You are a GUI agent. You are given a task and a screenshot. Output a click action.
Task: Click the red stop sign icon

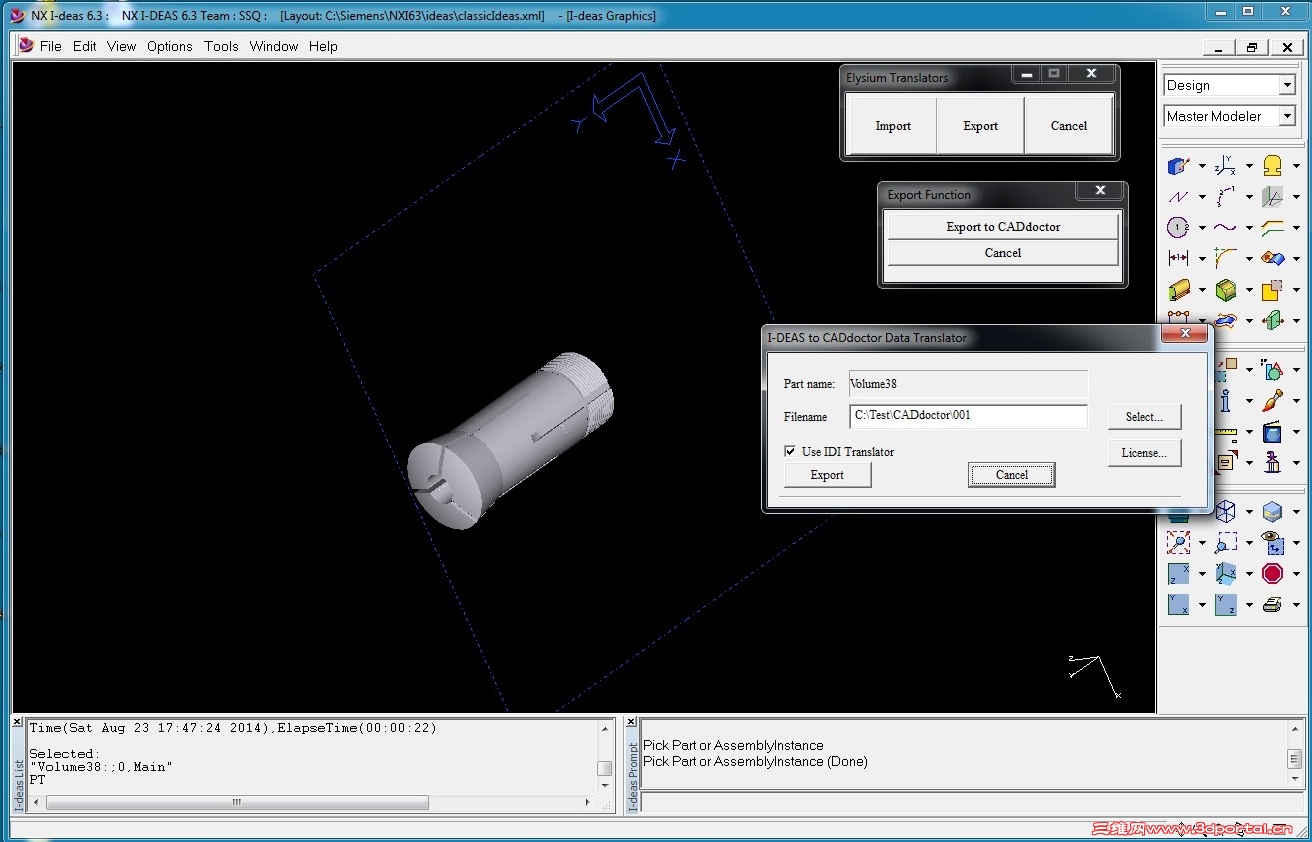[1272, 574]
